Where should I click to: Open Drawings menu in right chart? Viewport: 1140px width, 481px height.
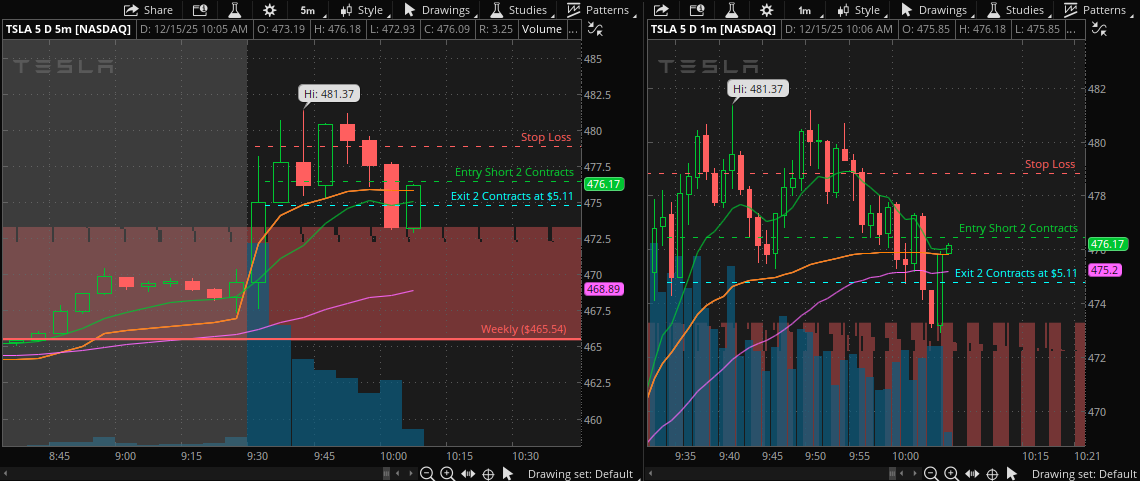click(x=936, y=10)
